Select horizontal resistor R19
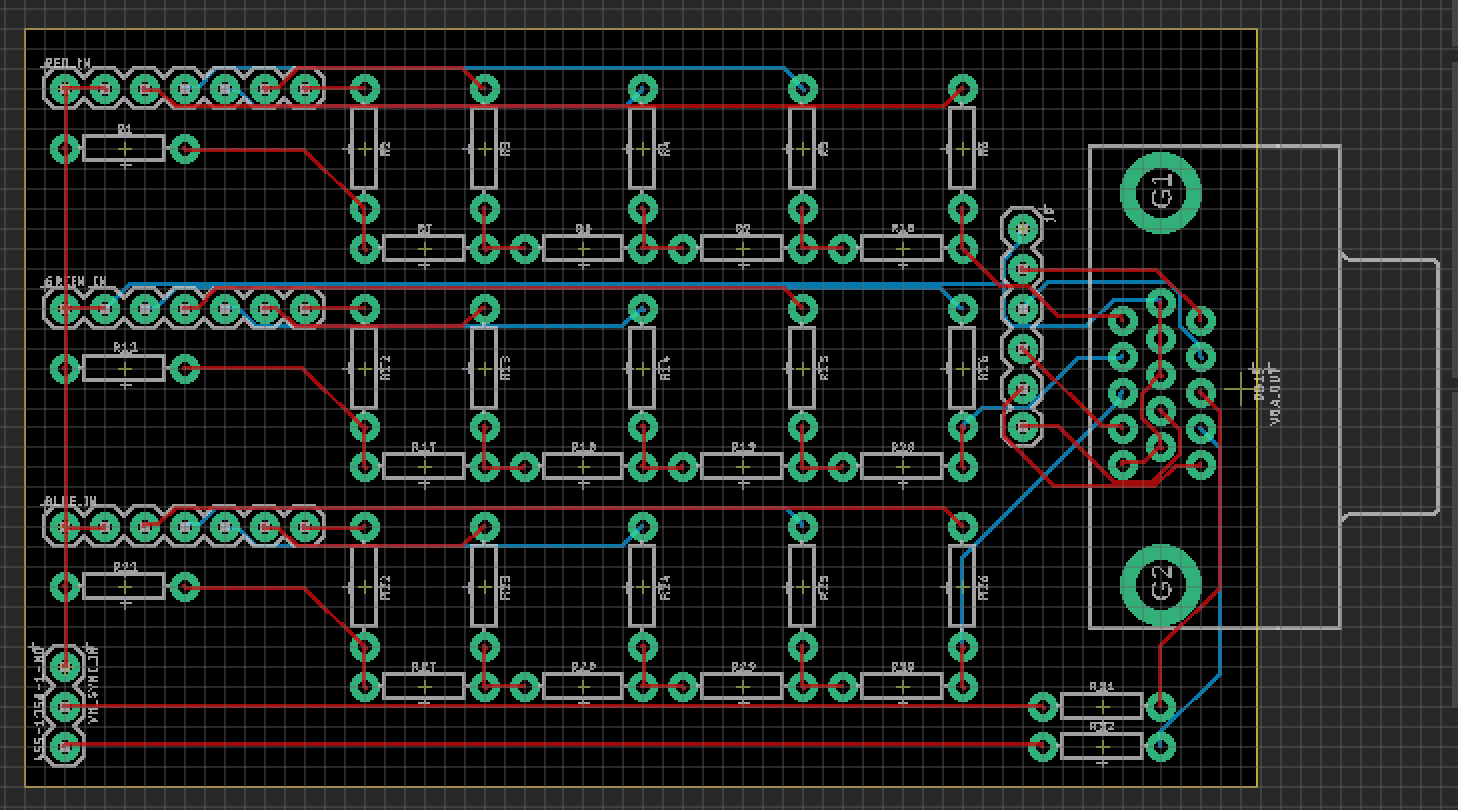 click(742, 466)
